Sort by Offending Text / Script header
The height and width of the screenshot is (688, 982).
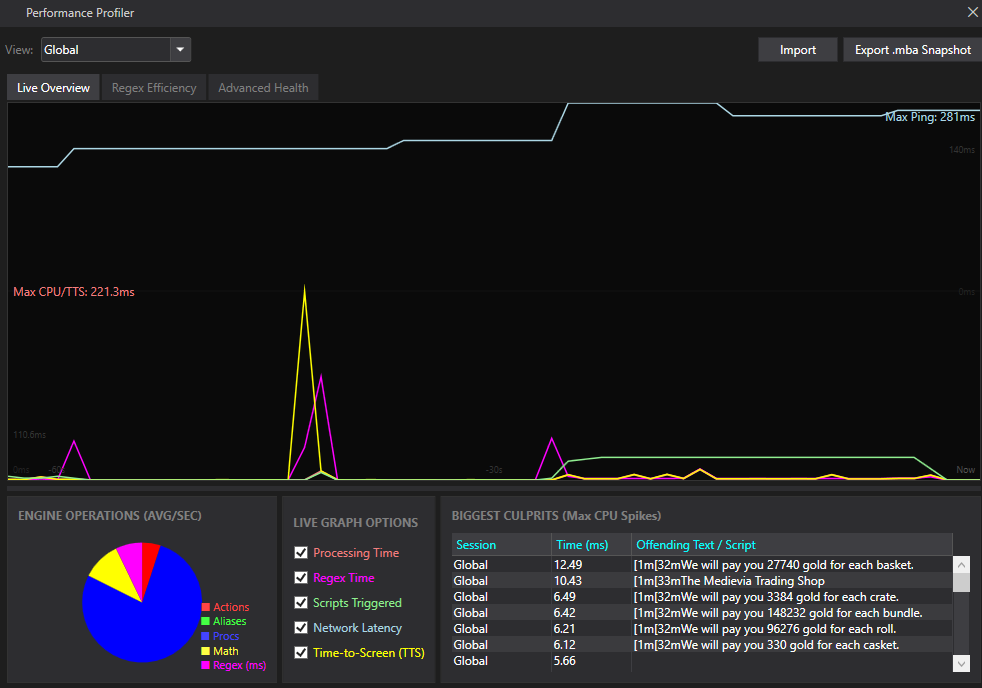point(792,545)
